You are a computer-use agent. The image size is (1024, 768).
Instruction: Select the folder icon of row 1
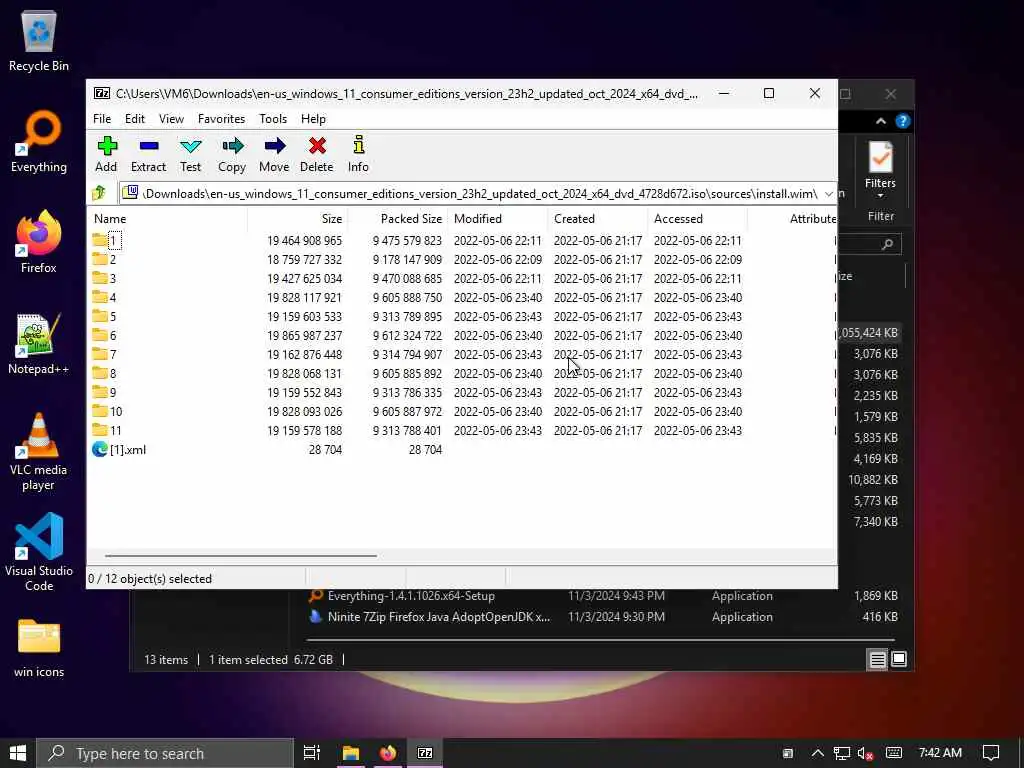coord(99,240)
